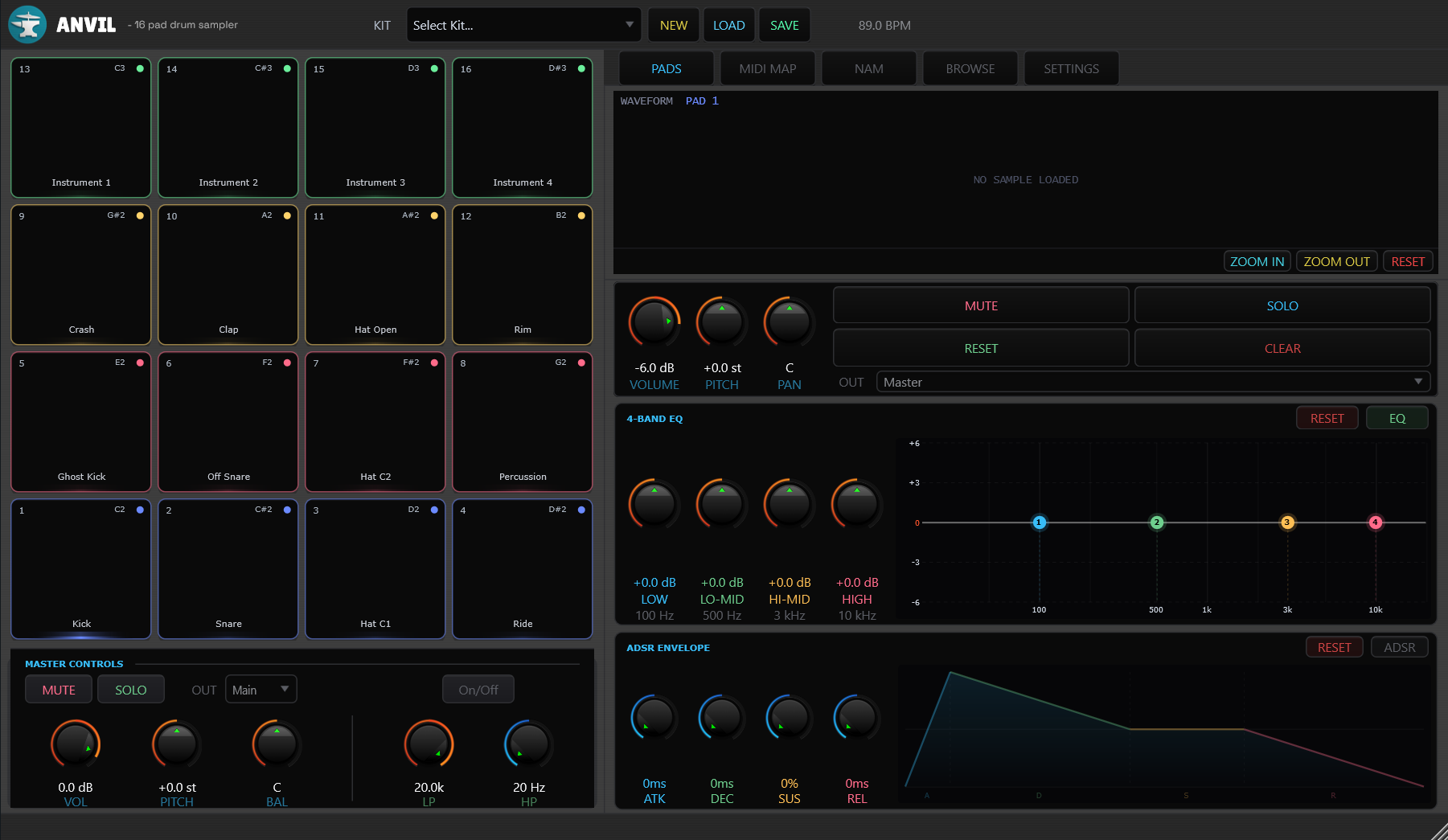Reset the 4-band EQ
The width and height of the screenshot is (1448, 840).
1327,418
